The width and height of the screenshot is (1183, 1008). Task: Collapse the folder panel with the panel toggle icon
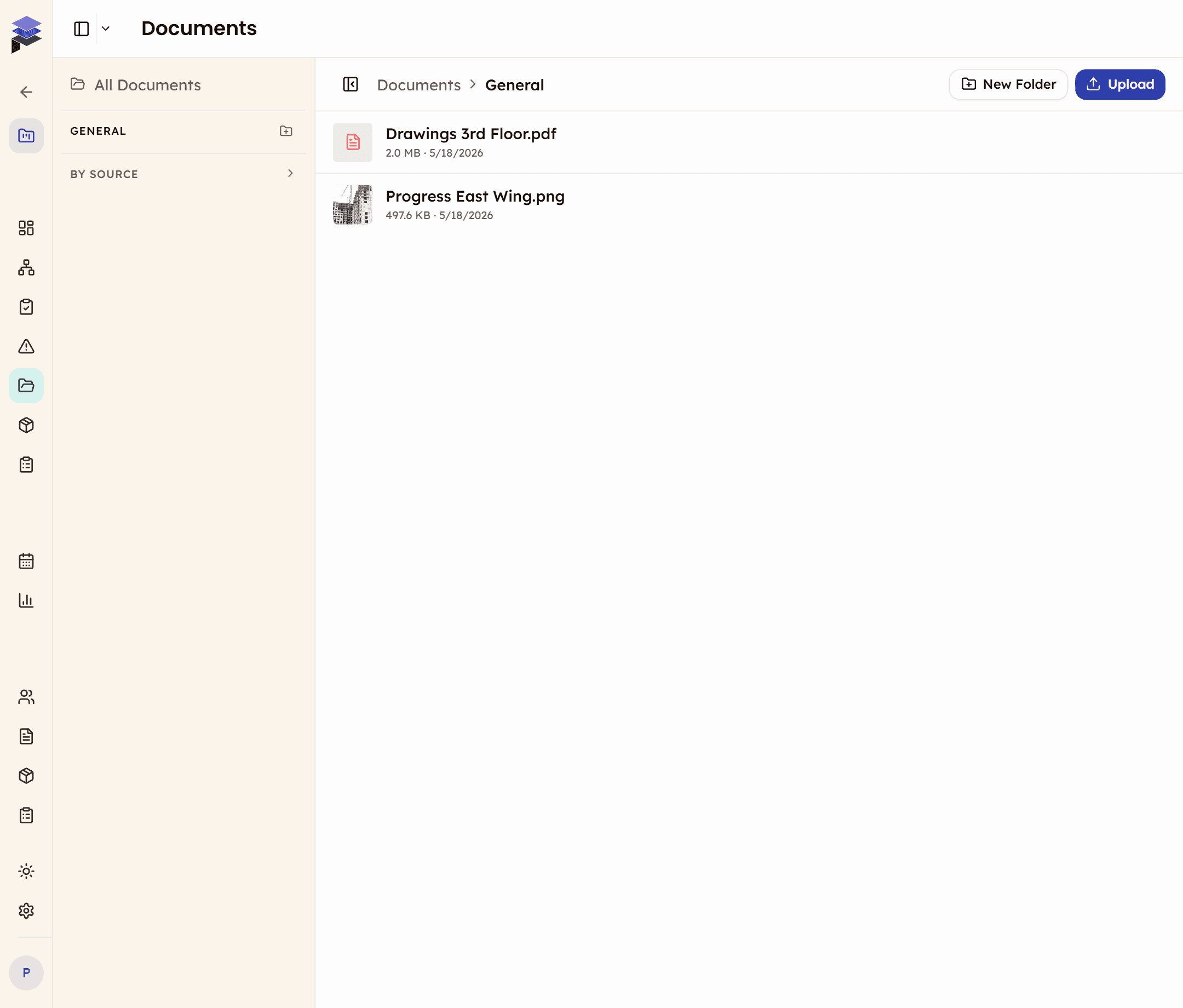click(351, 84)
